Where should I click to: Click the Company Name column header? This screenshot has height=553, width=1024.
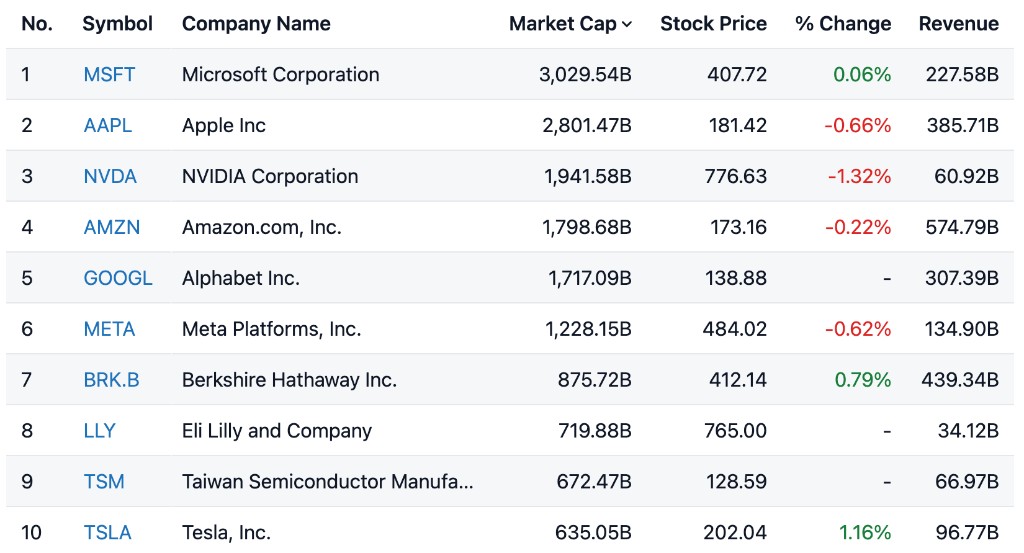pos(256,24)
